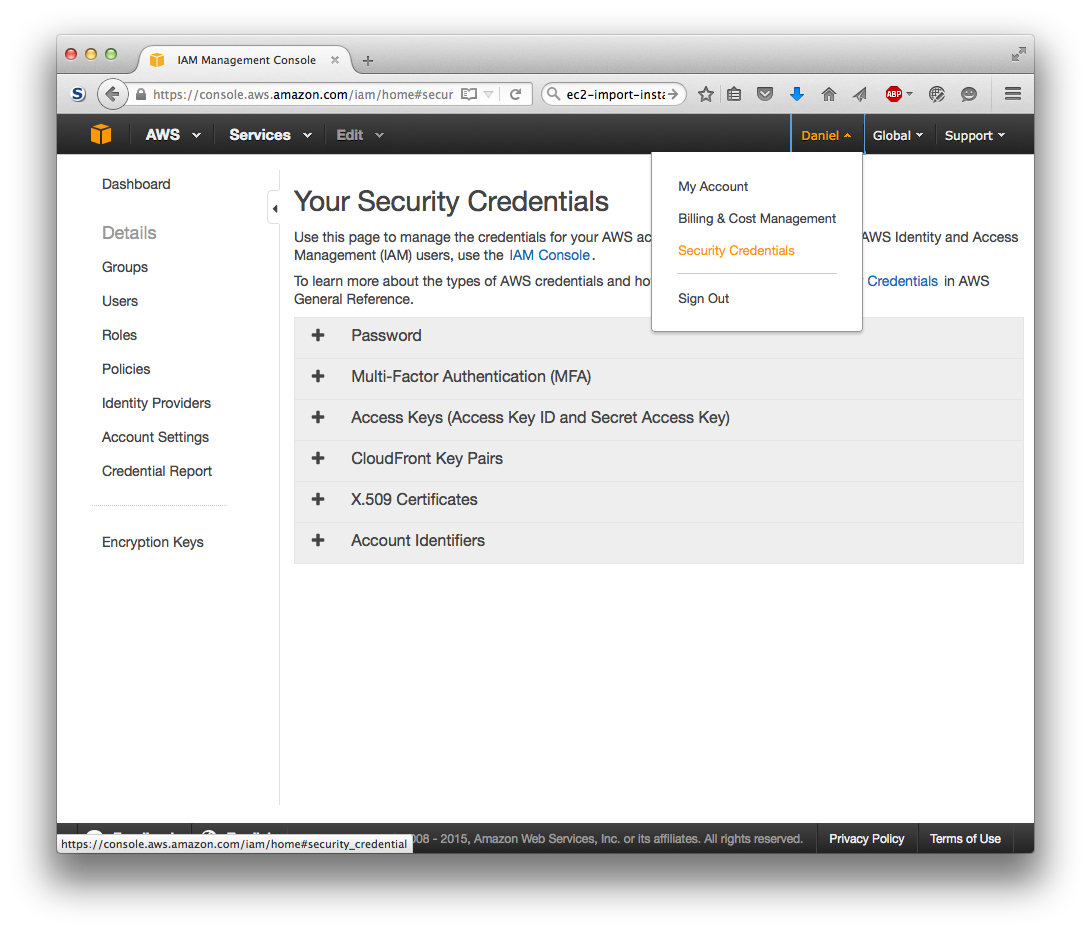This screenshot has height=932, width=1091.
Task: Click the paper plane send icon
Action: click(x=861, y=94)
